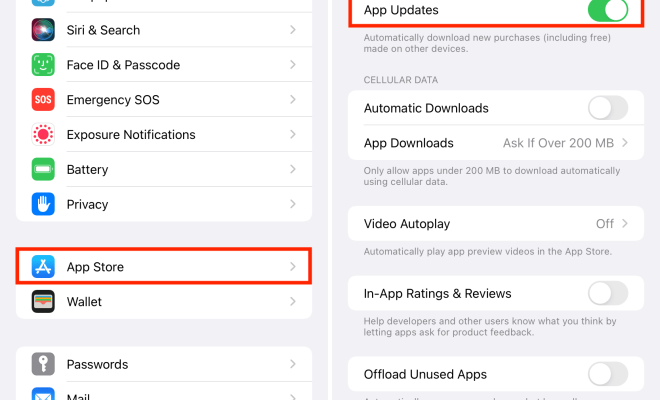Tap 'Automatically download new purchases' description
The width and height of the screenshot is (660, 400).
tap(487, 43)
